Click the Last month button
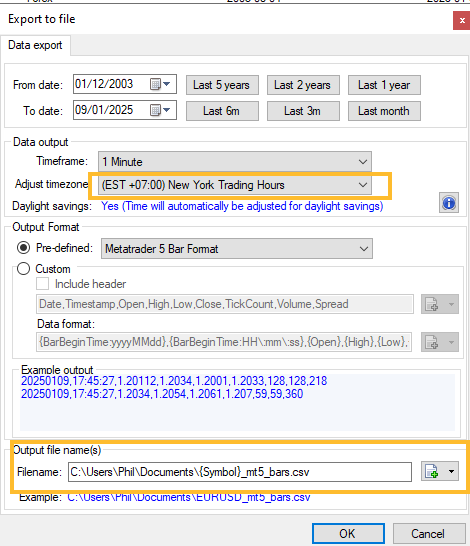Image resolution: width=470 pixels, height=546 pixels. click(384, 111)
